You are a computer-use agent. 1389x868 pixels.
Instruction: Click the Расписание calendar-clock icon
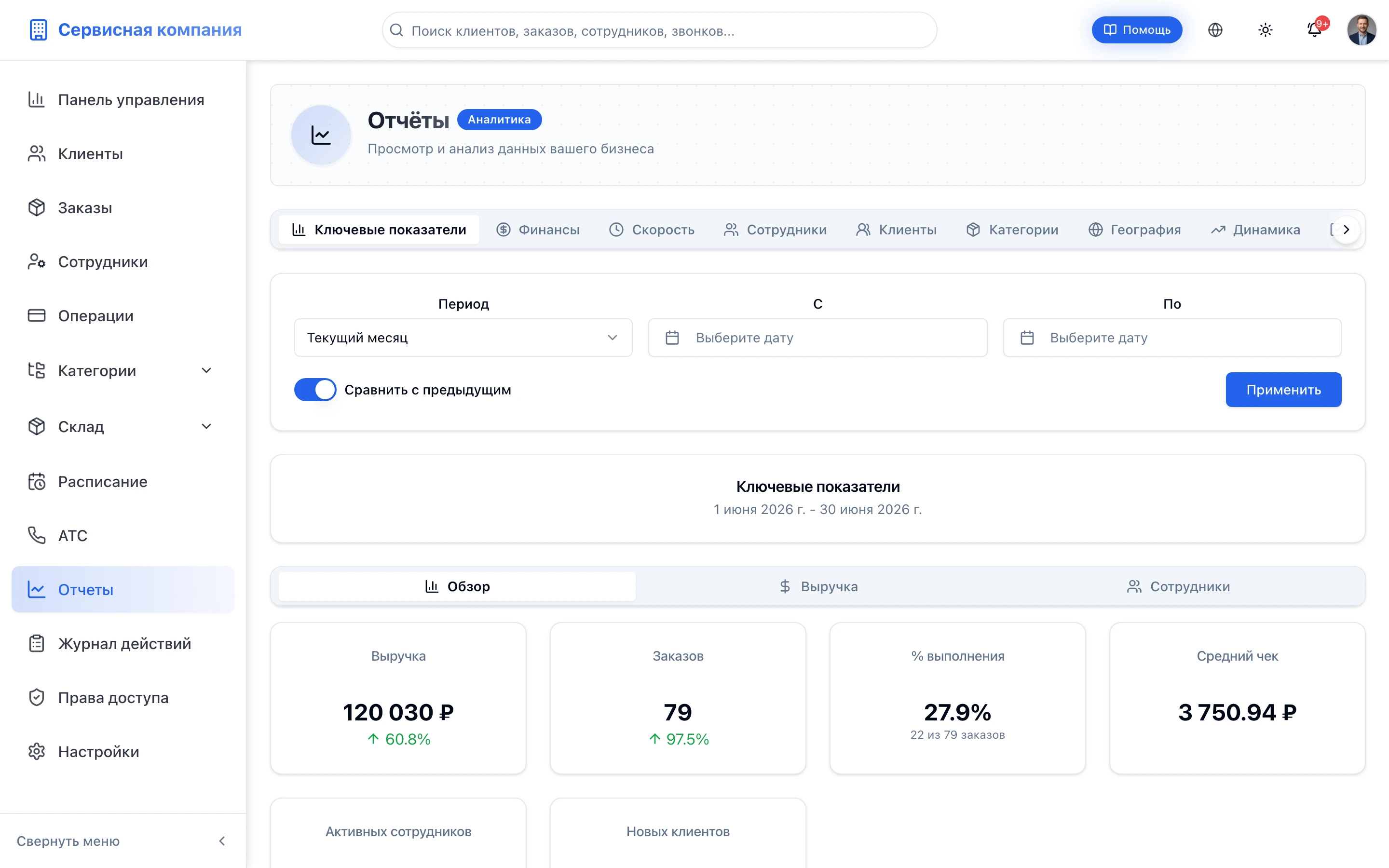[37, 481]
